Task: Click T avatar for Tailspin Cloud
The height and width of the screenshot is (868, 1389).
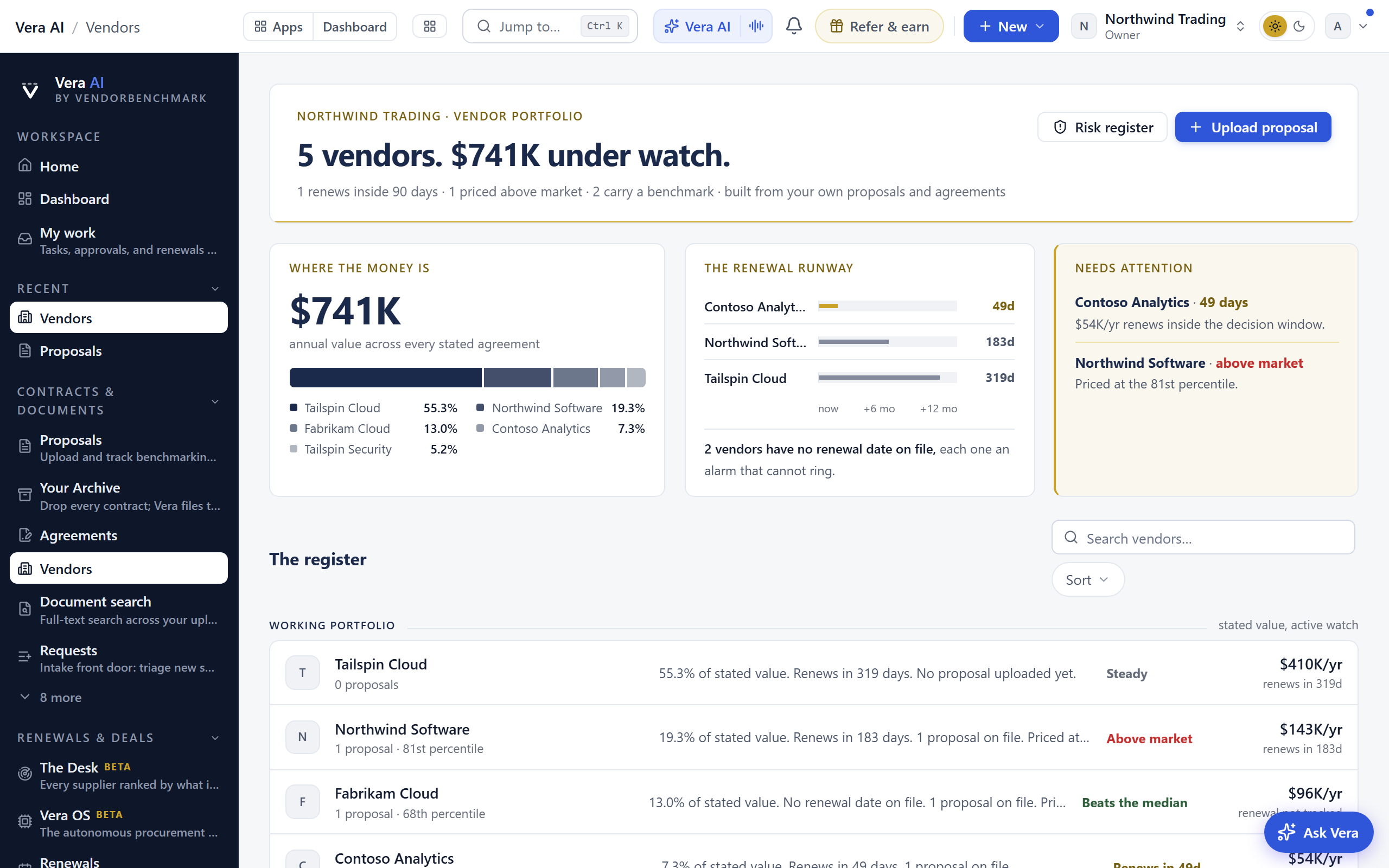Action: coord(302,673)
